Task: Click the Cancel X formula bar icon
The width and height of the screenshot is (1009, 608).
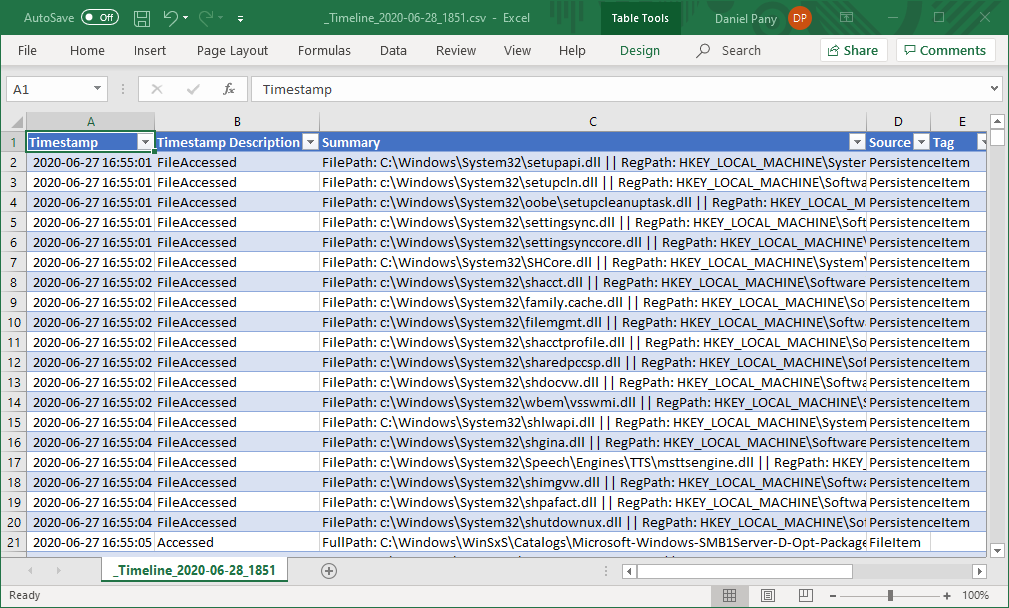Action: click(156, 89)
